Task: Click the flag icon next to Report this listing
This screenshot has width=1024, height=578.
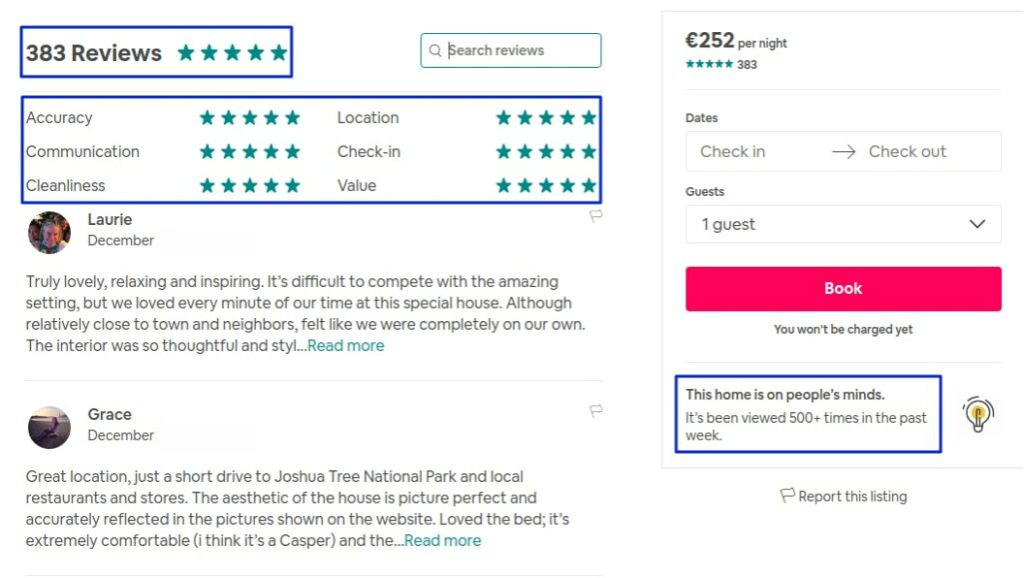Action: 786,496
